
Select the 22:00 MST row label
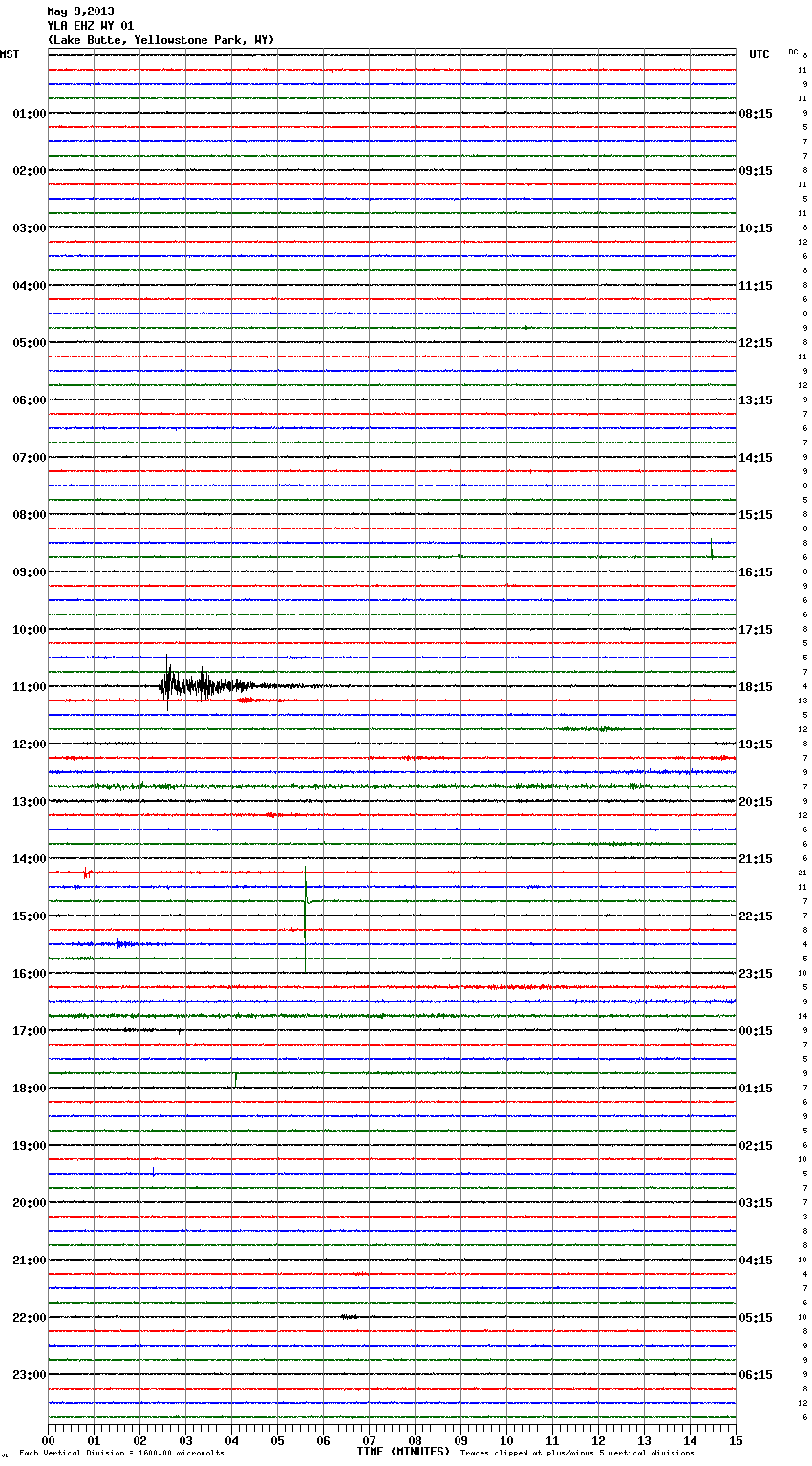30,1318
